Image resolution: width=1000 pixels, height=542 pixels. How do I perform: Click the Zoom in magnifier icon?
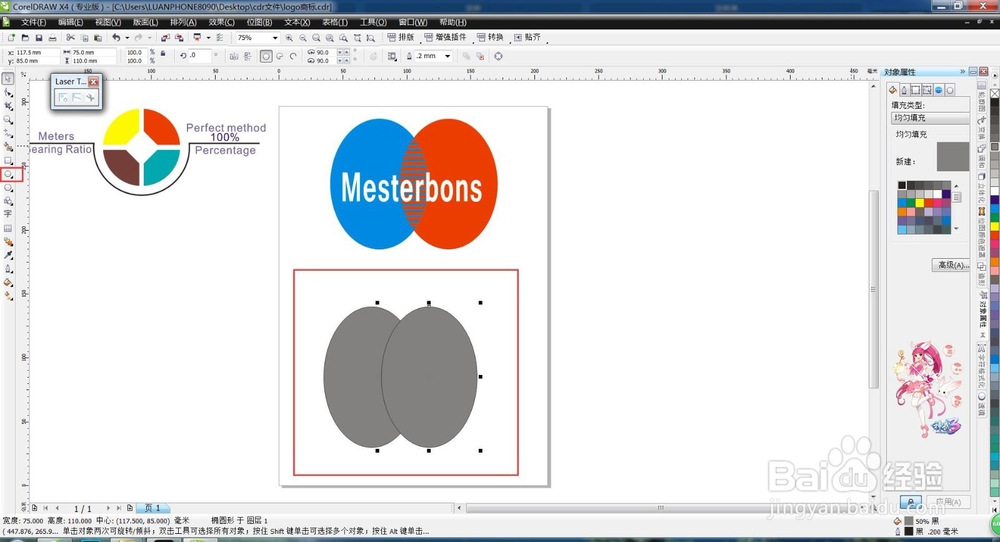290,38
